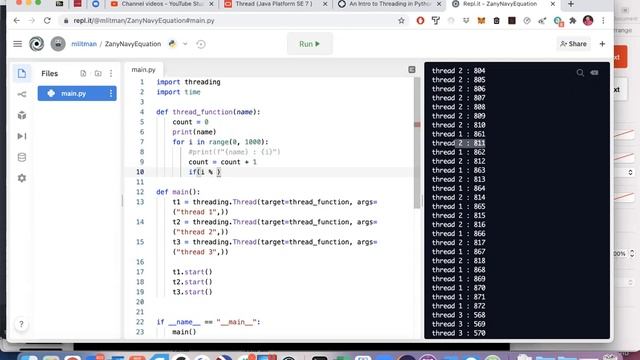Toggle the editor layout icon

coord(412,70)
